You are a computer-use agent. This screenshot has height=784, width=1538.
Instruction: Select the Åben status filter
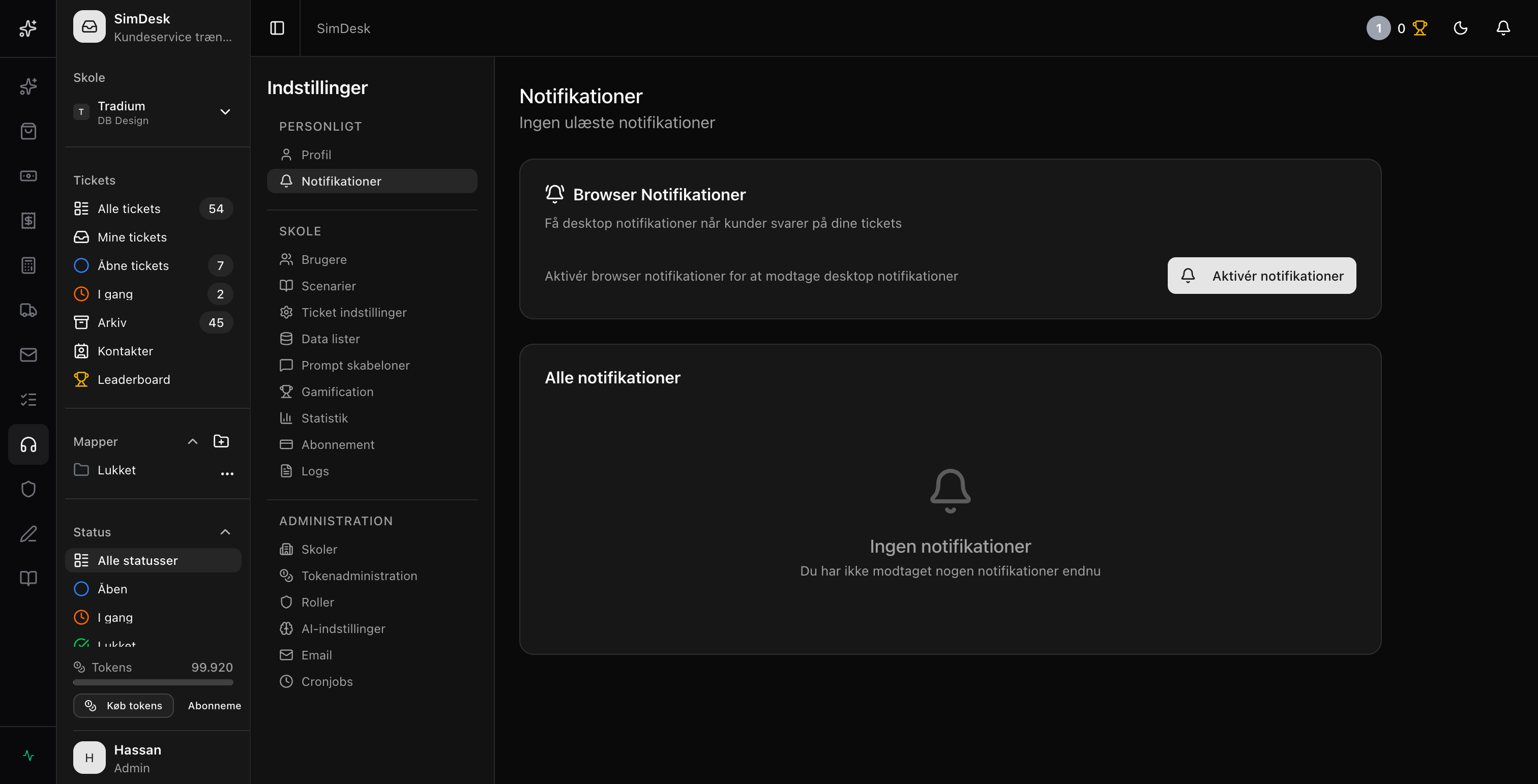pos(153,589)
